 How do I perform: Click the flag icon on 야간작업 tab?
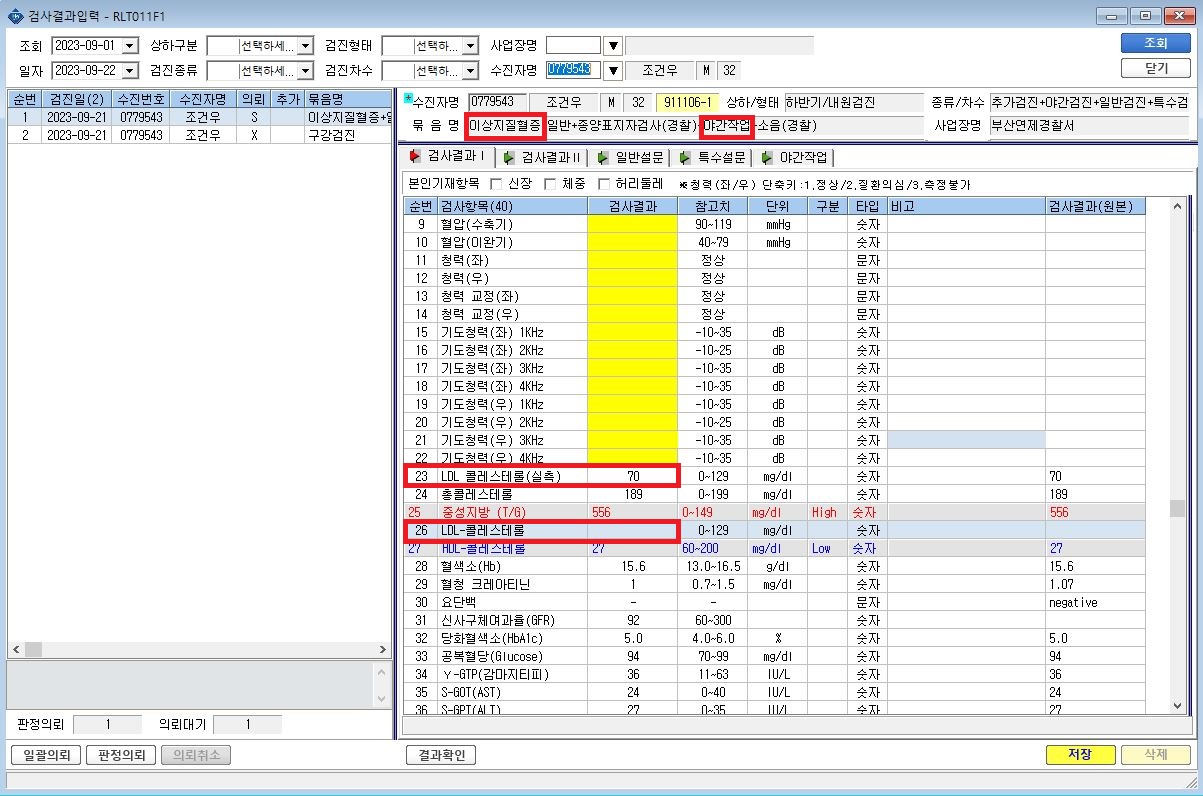click(x=767, y=157)
